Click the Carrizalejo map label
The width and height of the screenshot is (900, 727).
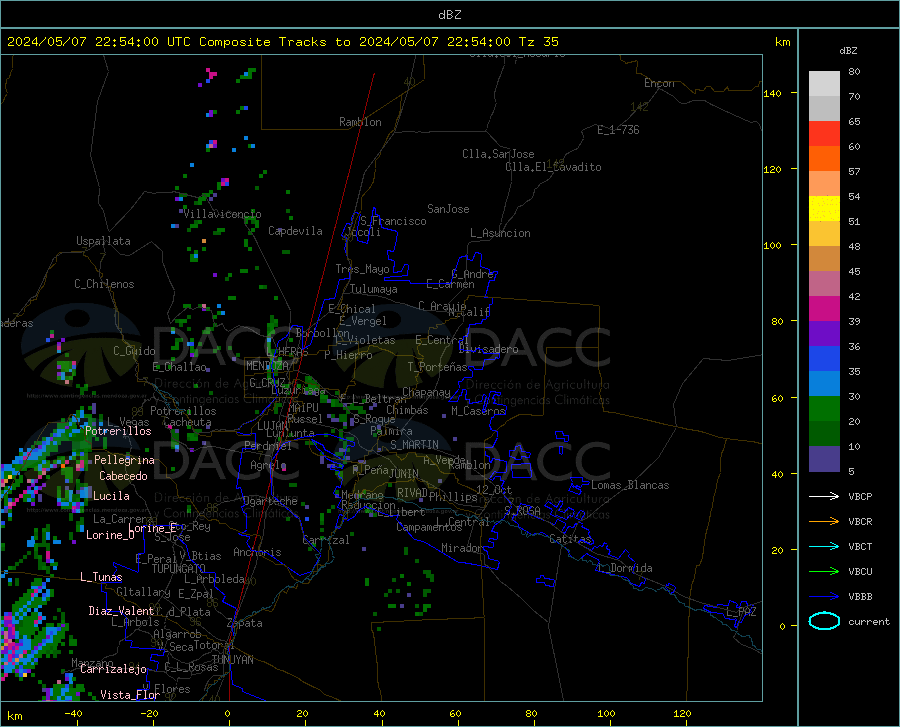(113, 669)
